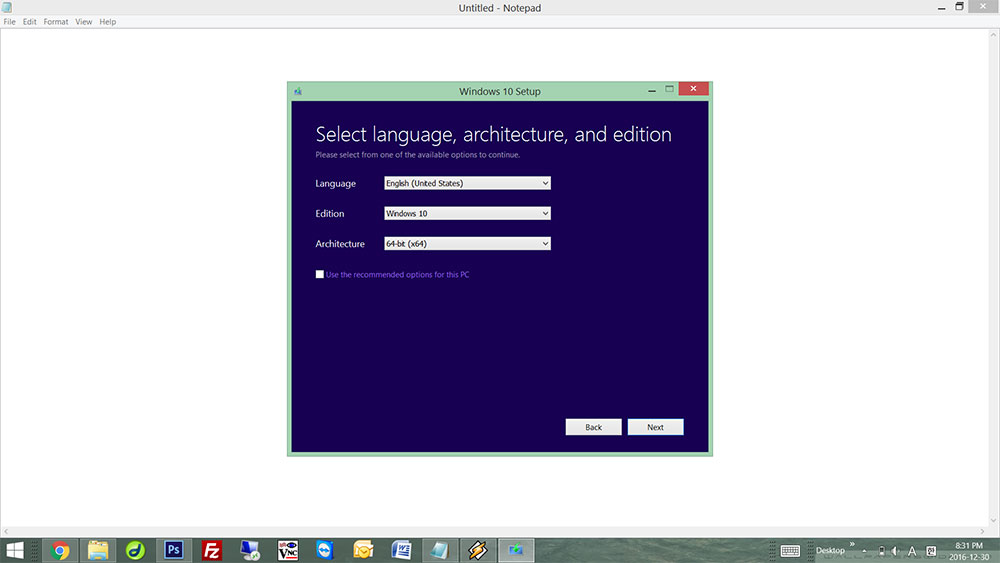Tick the recommended options checkbox

[x=320, y=274]
